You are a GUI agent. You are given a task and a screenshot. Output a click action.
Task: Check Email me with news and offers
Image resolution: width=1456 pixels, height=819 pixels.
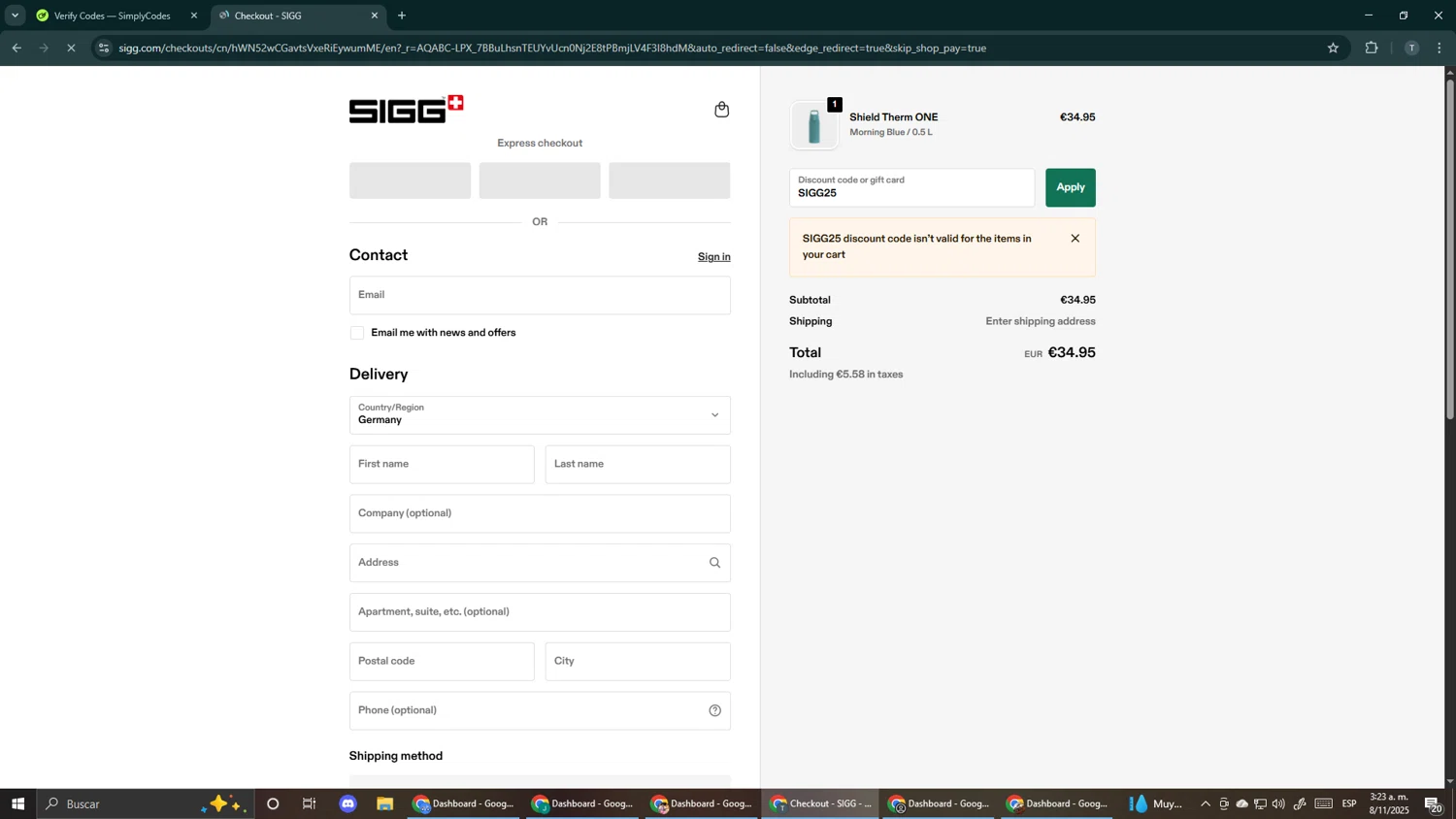pos(357,333)
